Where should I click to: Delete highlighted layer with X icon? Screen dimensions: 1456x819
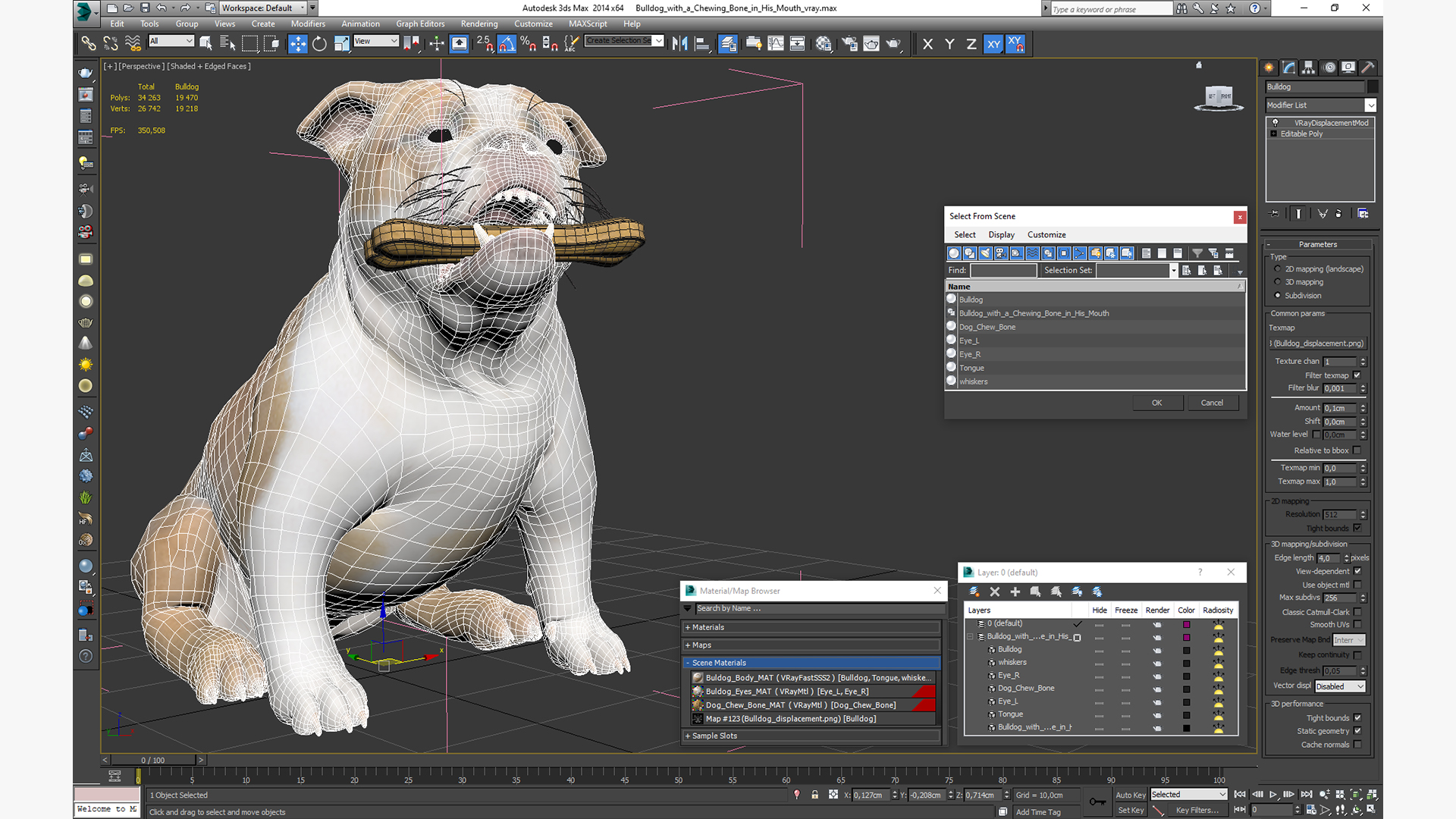click(x=995, y=591)
